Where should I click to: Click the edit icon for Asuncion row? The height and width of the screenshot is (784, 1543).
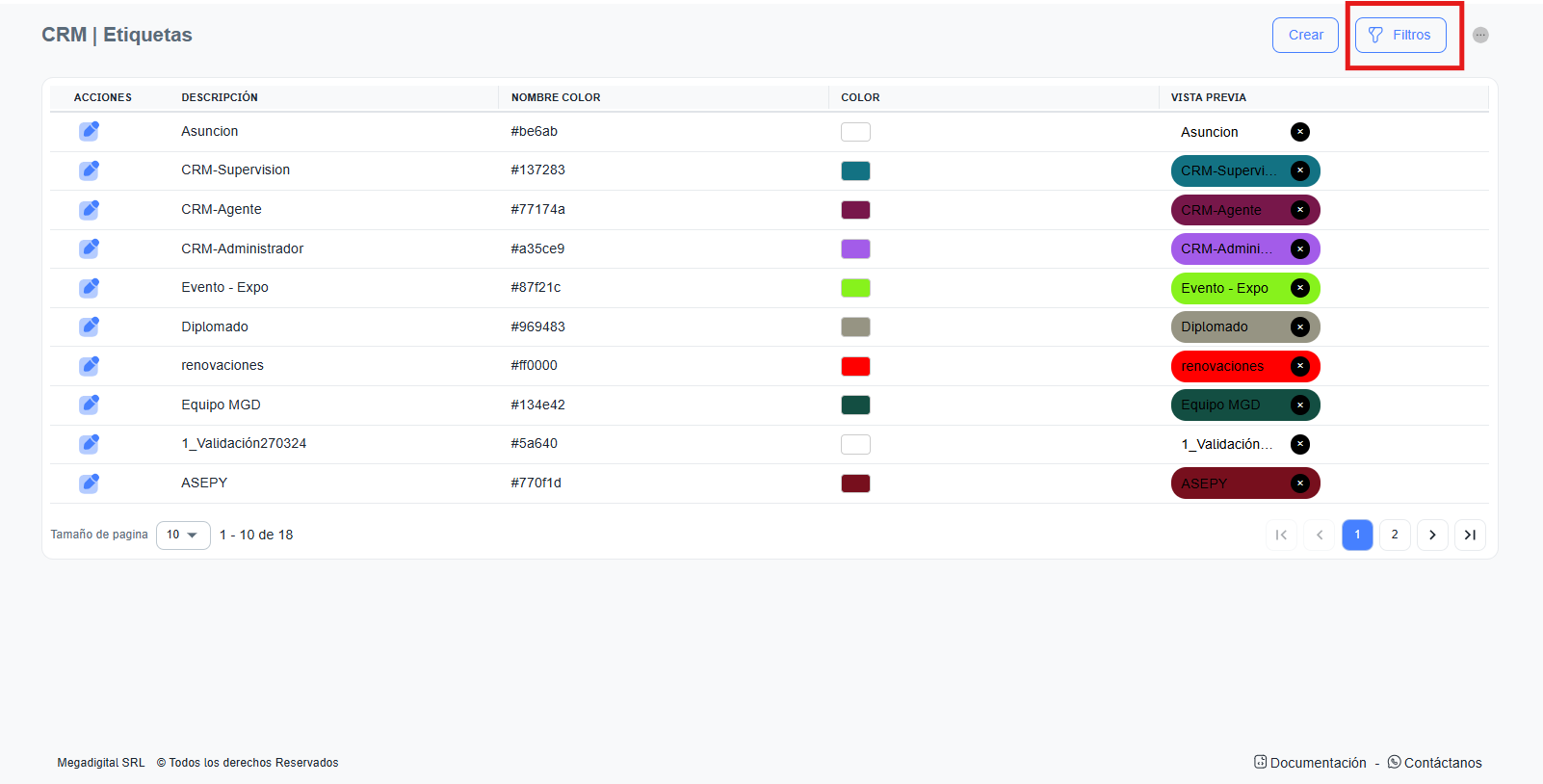point(89,131)
